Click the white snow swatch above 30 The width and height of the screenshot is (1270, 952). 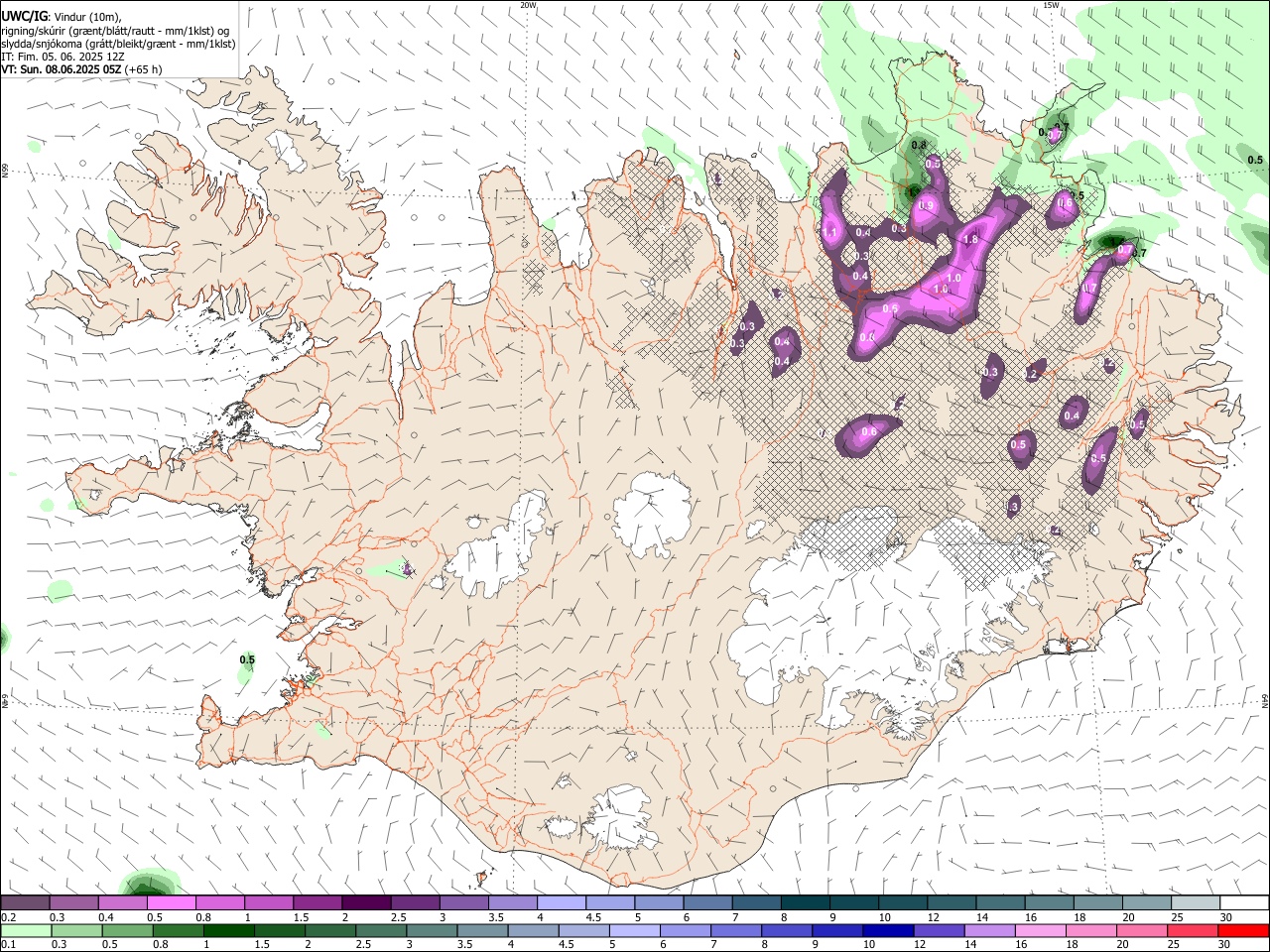tap(1244, 903)
